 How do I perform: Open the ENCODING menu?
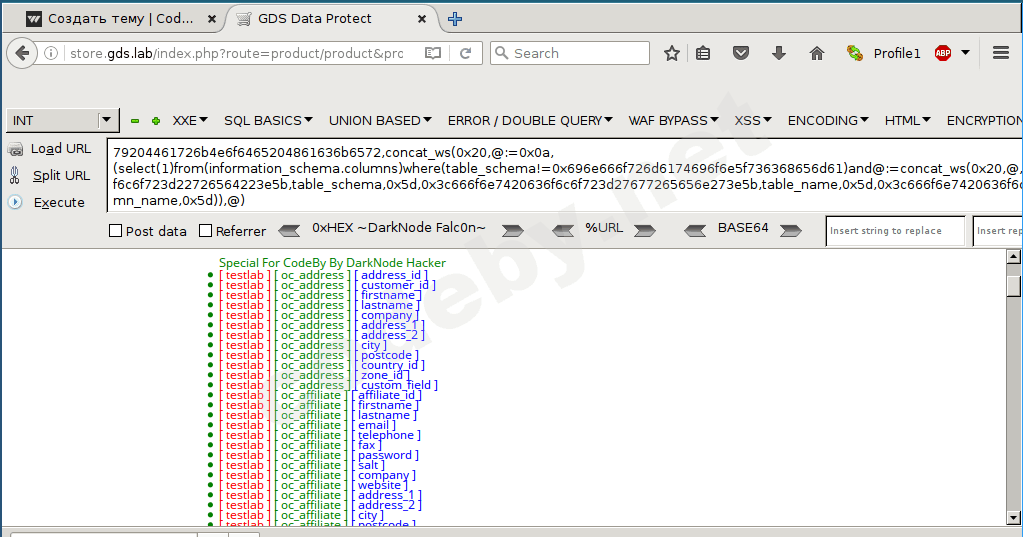click(x=828, y=121)
